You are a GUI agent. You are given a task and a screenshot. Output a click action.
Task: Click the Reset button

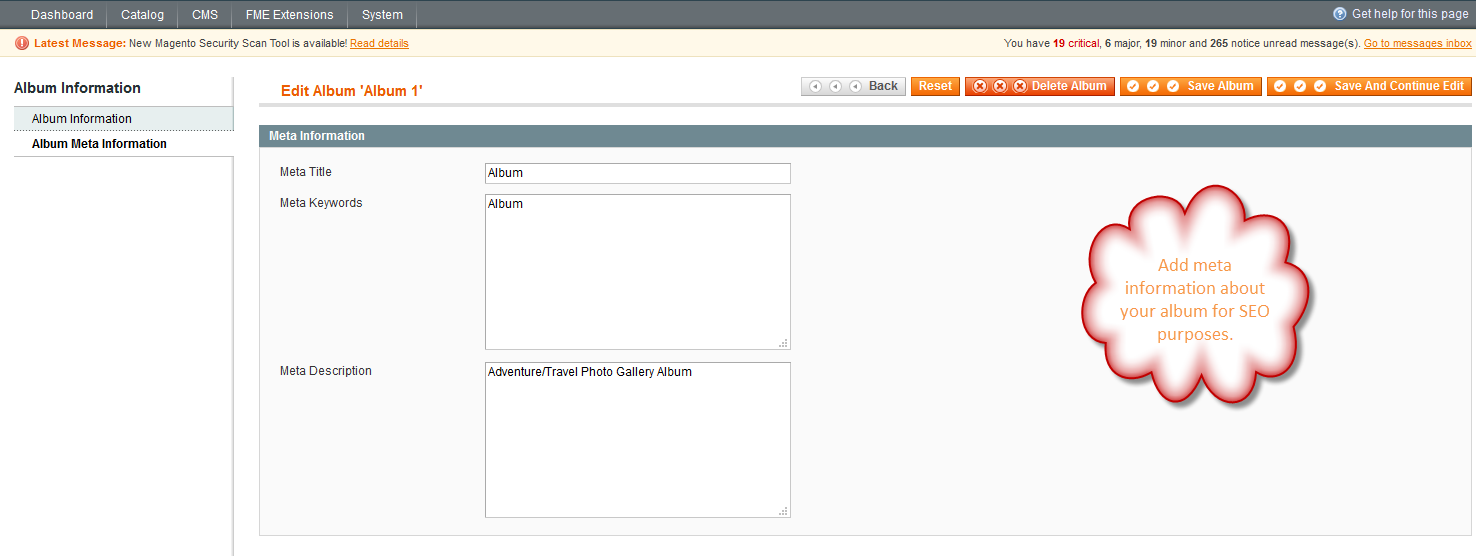click(935, 86)
